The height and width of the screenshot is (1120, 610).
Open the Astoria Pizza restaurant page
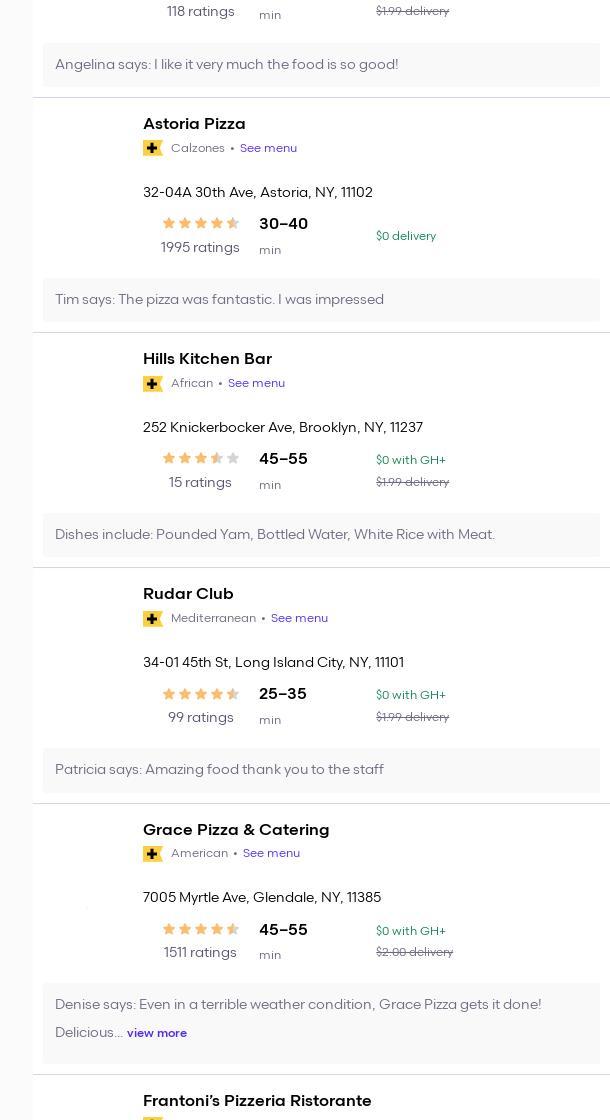pos(194,124)
